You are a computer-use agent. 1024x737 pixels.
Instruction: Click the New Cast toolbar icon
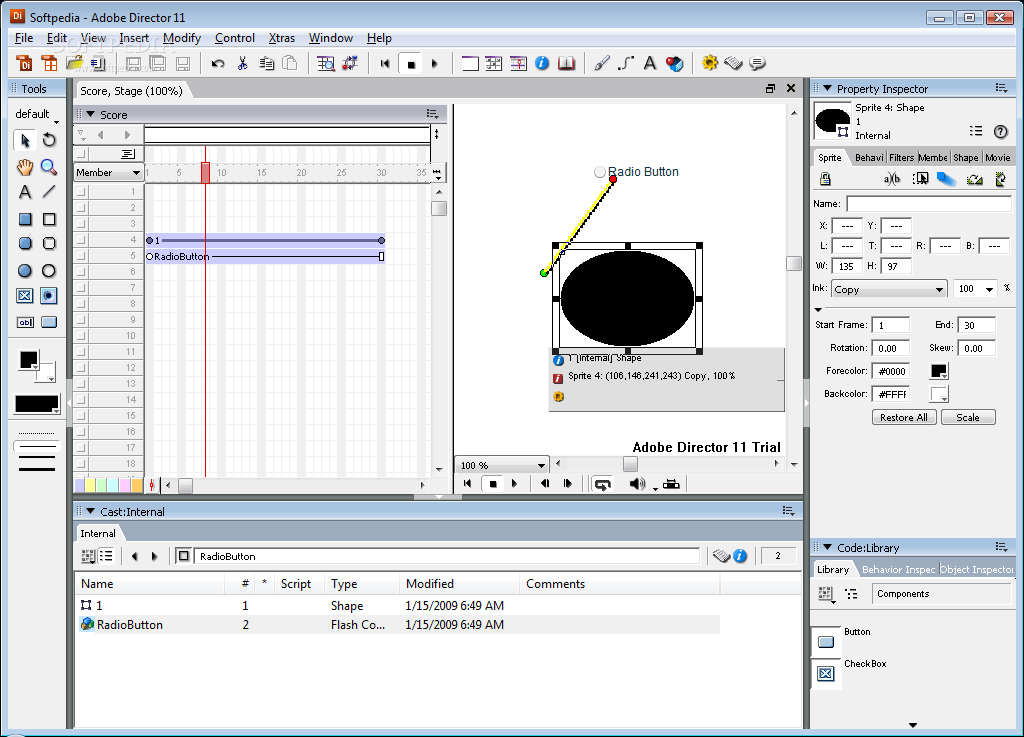pyautogui.click(x=49, y=63)
